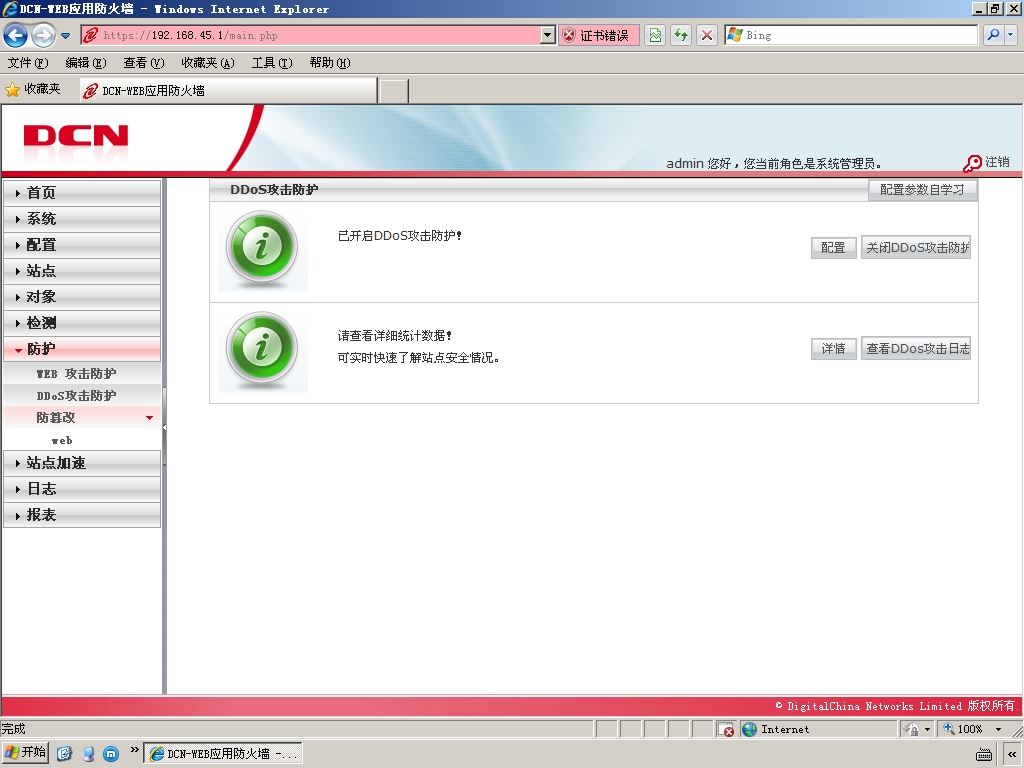Select the DCN-WEB应用防火墙 taskbar button
This screenshot has height=768, width=1024.
click(223, 754)
